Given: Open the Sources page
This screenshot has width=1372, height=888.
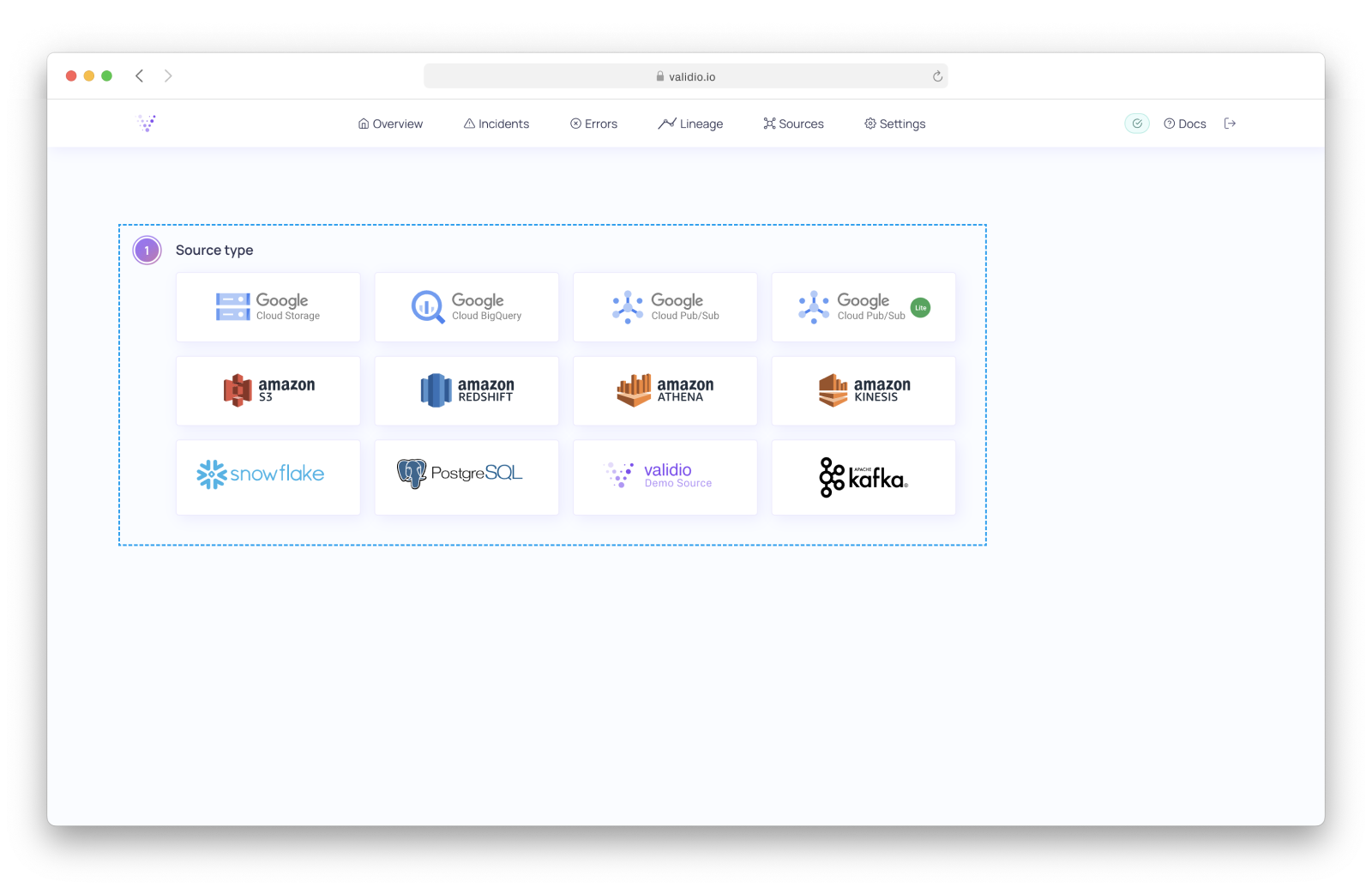Looking at the screenshot, I should click(x=793, y=124).
